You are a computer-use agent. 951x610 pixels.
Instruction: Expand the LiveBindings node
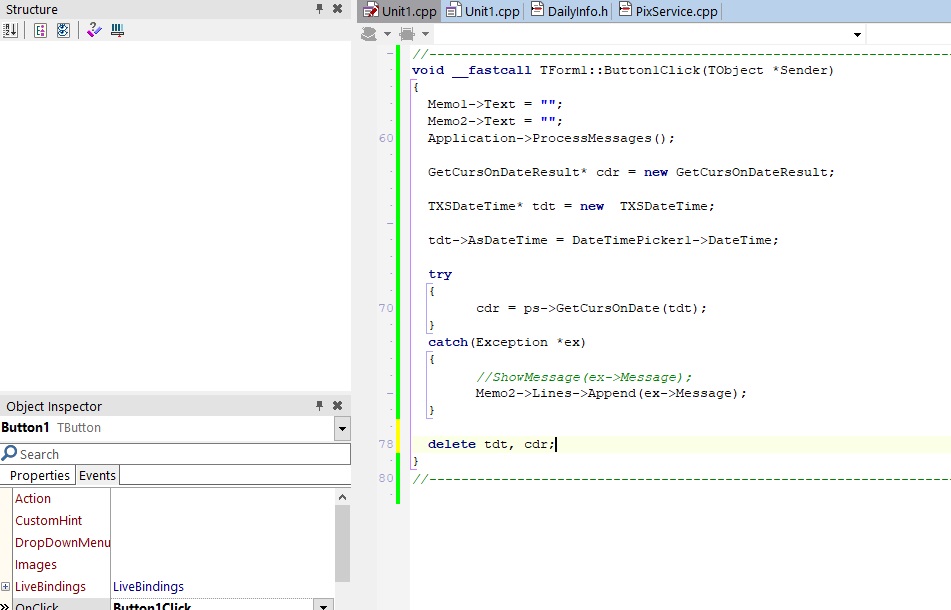[x=5, y=586]
